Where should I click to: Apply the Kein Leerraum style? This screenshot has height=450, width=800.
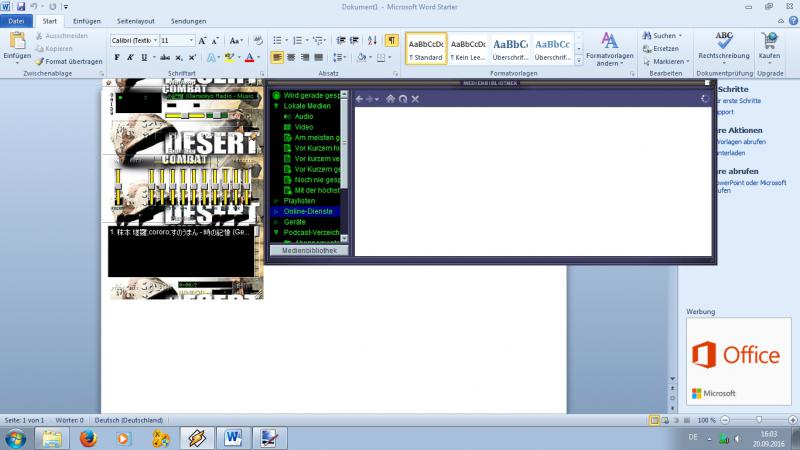(468, 49)
